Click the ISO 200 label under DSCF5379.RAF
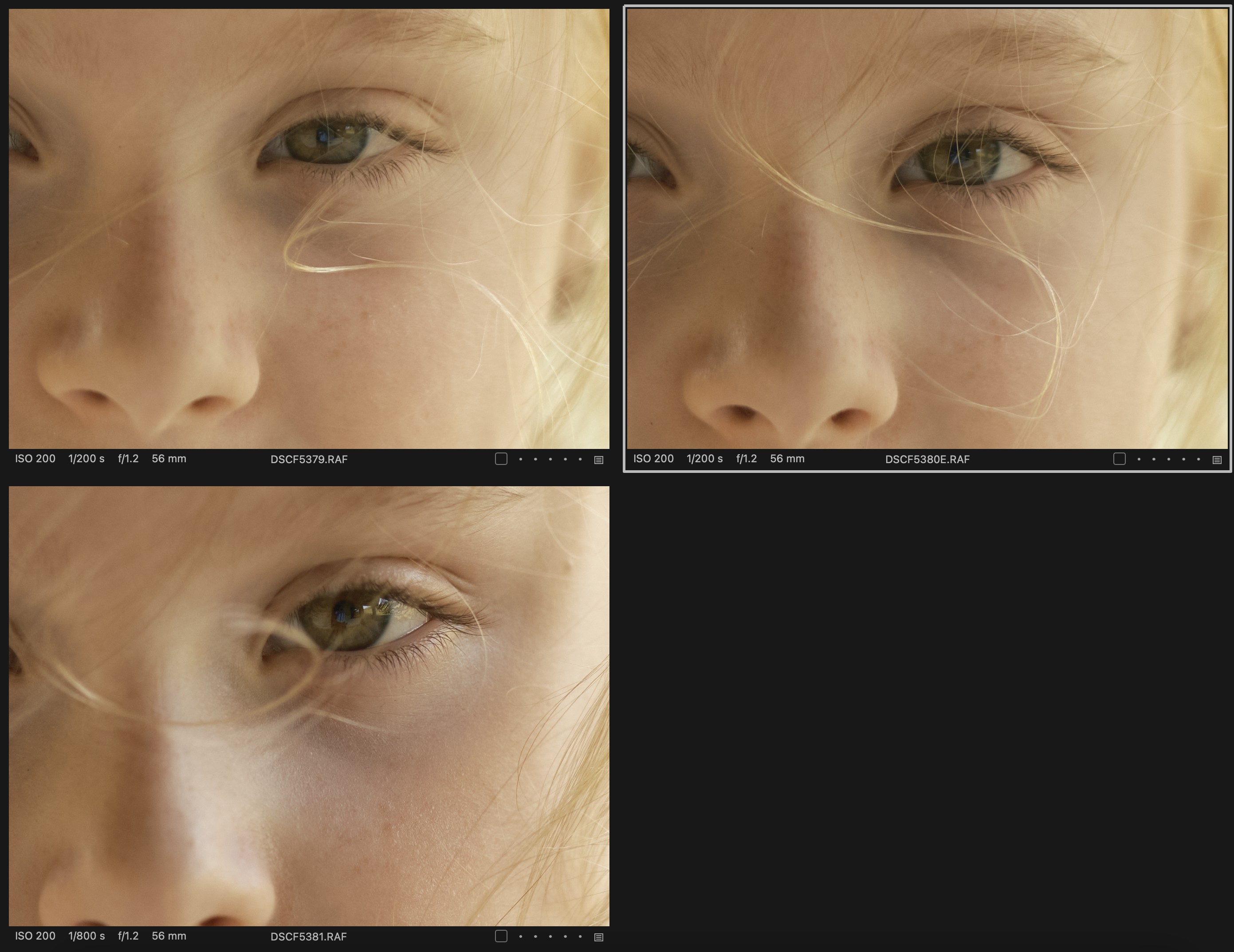 pos(35,459)
